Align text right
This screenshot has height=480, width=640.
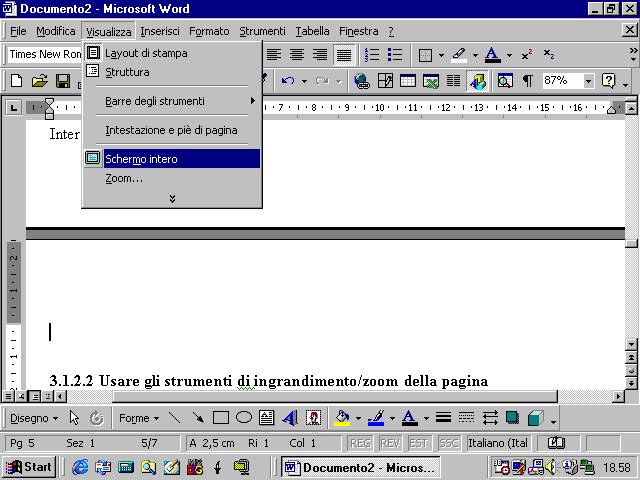pyautogui.click(x=320, y=54)
